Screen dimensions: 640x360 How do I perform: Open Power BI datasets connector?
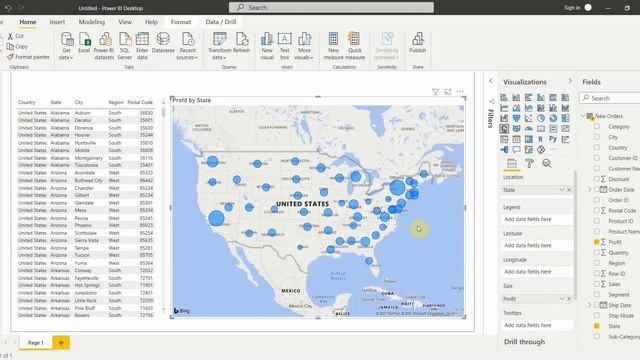[104, 46]
